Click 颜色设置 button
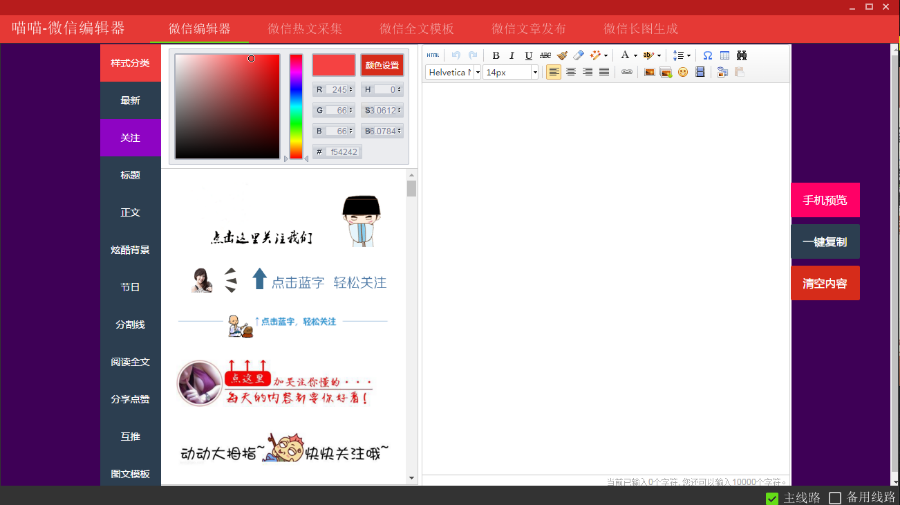The image size is (900, 505). pos(382,65)
